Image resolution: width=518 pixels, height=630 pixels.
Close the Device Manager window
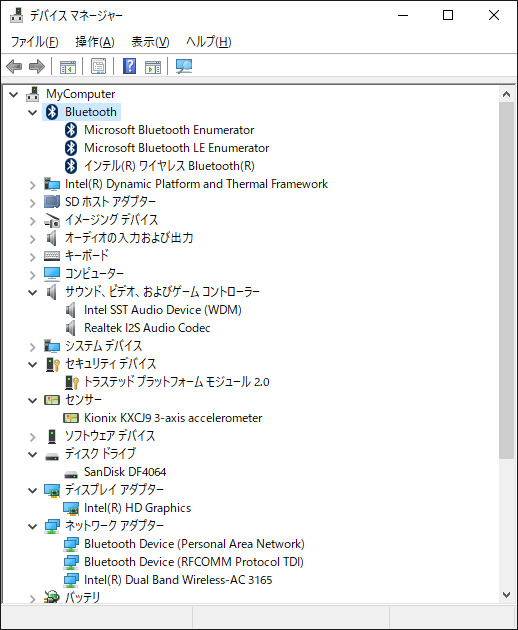493,16
